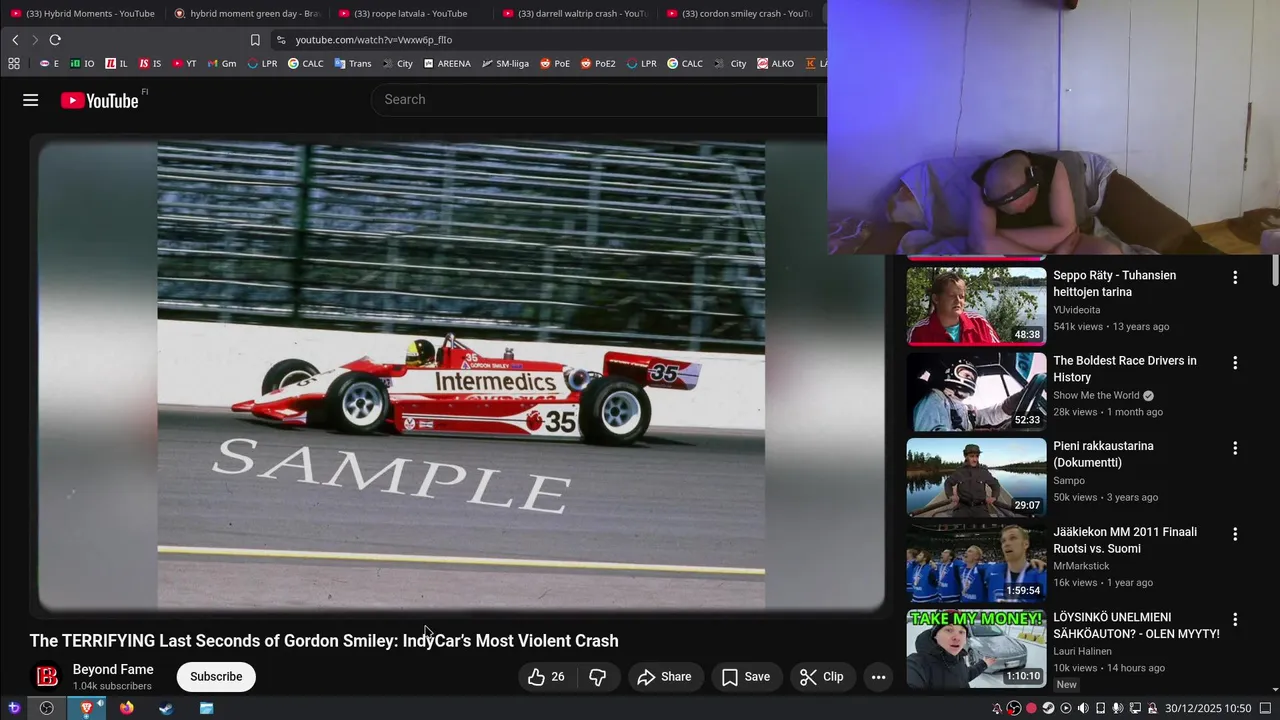Open Firefox from the taskbar
Viewport: 1280px width, 720px height.
[126, 708]
